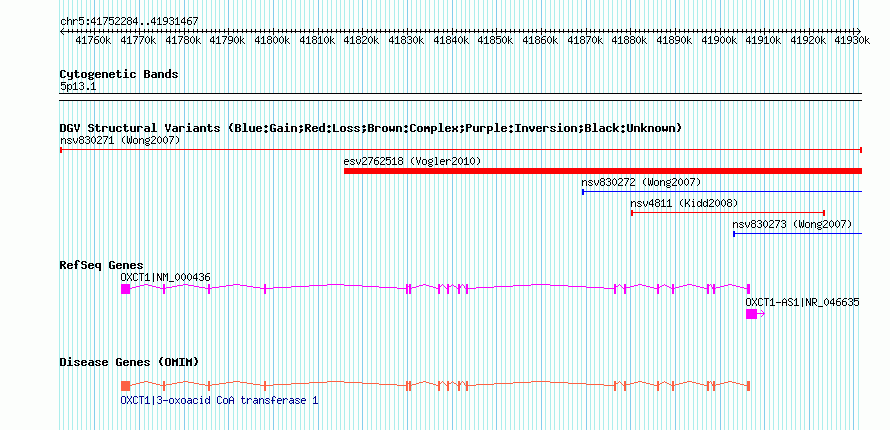This screenshot has width=890, height=430.
Task: Click the Disease Genes (OMIM) track title
Action: click(129, 362)
